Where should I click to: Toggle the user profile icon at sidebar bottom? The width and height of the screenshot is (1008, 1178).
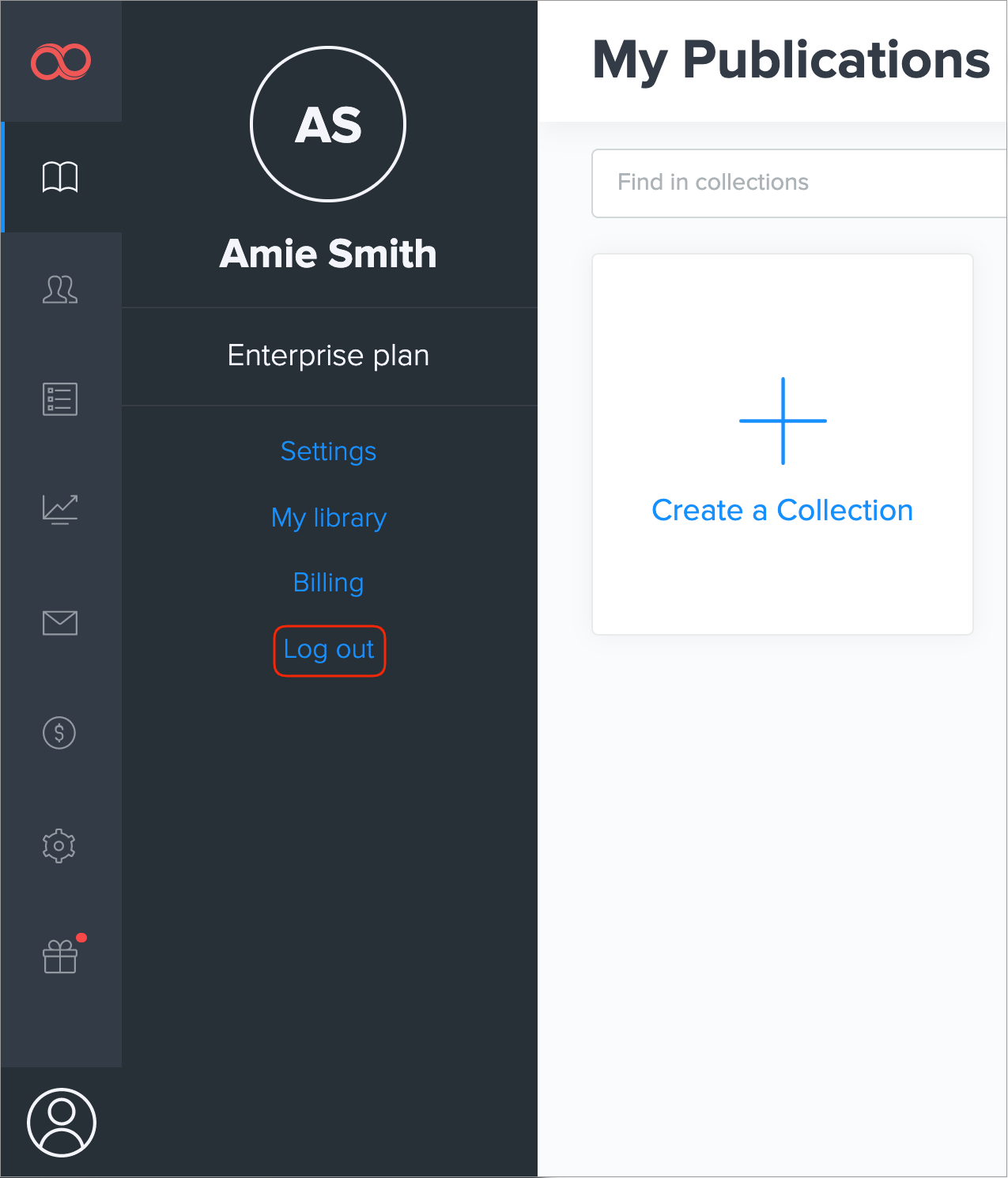62,1123
